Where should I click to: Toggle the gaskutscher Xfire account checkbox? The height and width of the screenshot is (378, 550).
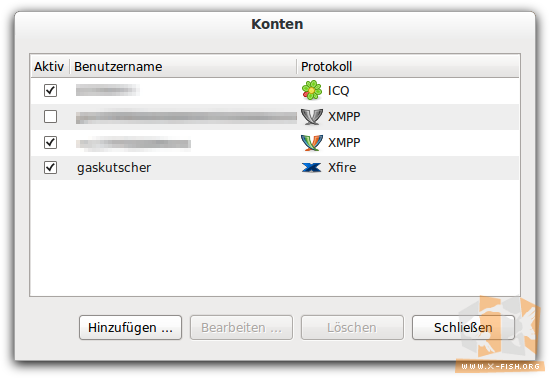click(x=50, y=168)
